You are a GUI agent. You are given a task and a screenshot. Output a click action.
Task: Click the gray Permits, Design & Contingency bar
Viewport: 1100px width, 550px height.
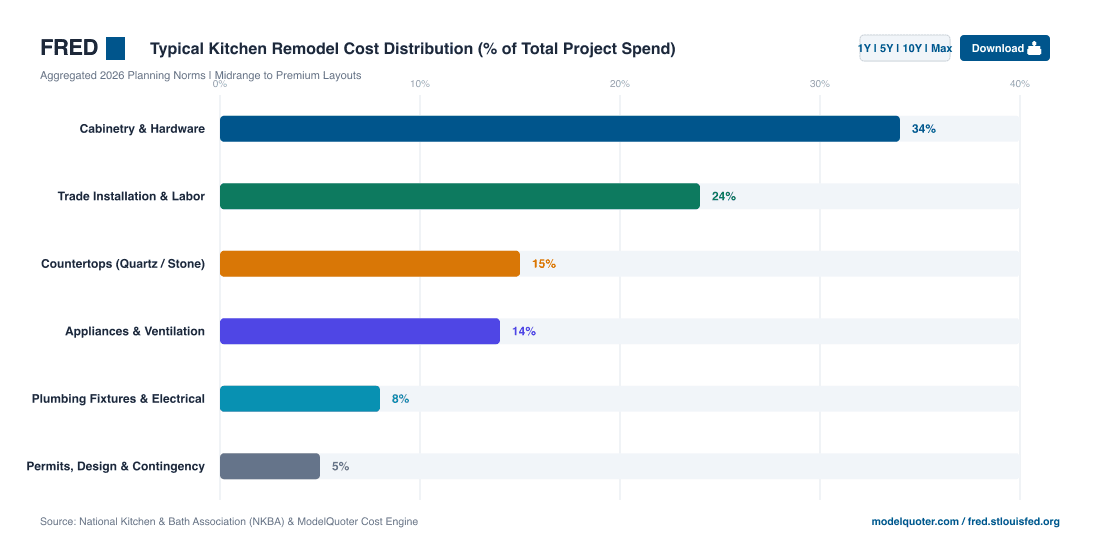270,466
